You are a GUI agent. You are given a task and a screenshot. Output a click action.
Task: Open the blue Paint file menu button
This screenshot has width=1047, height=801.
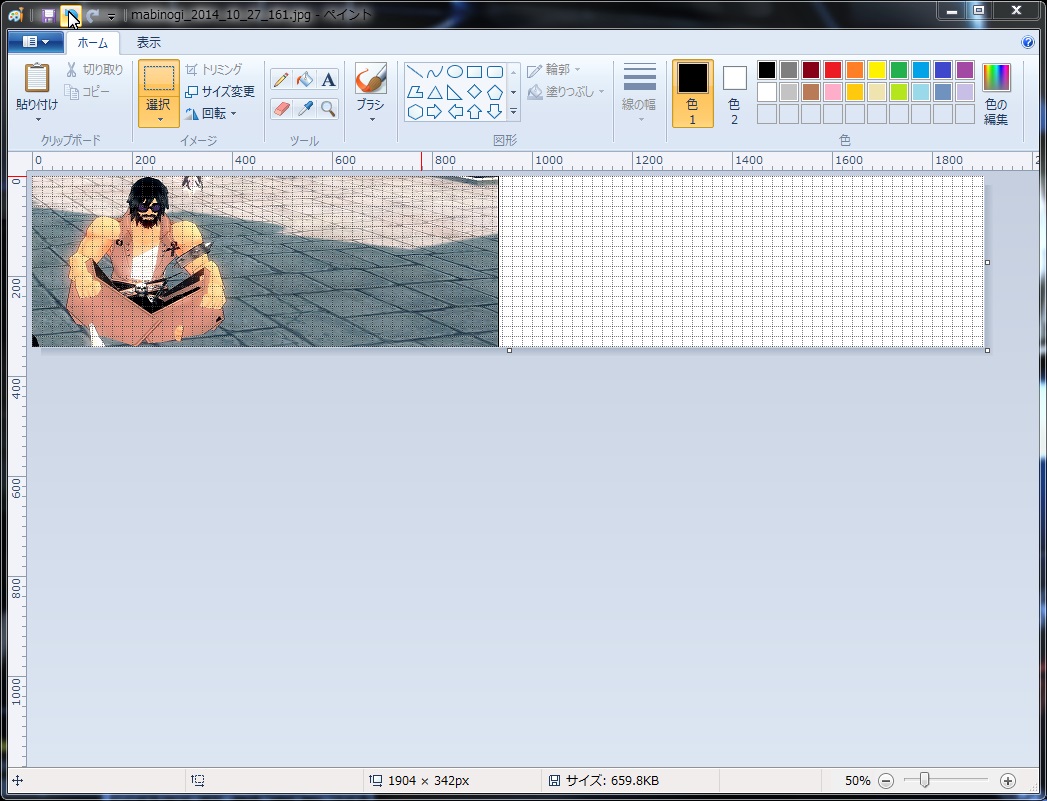pyautogui.click(x=36, y=42)
